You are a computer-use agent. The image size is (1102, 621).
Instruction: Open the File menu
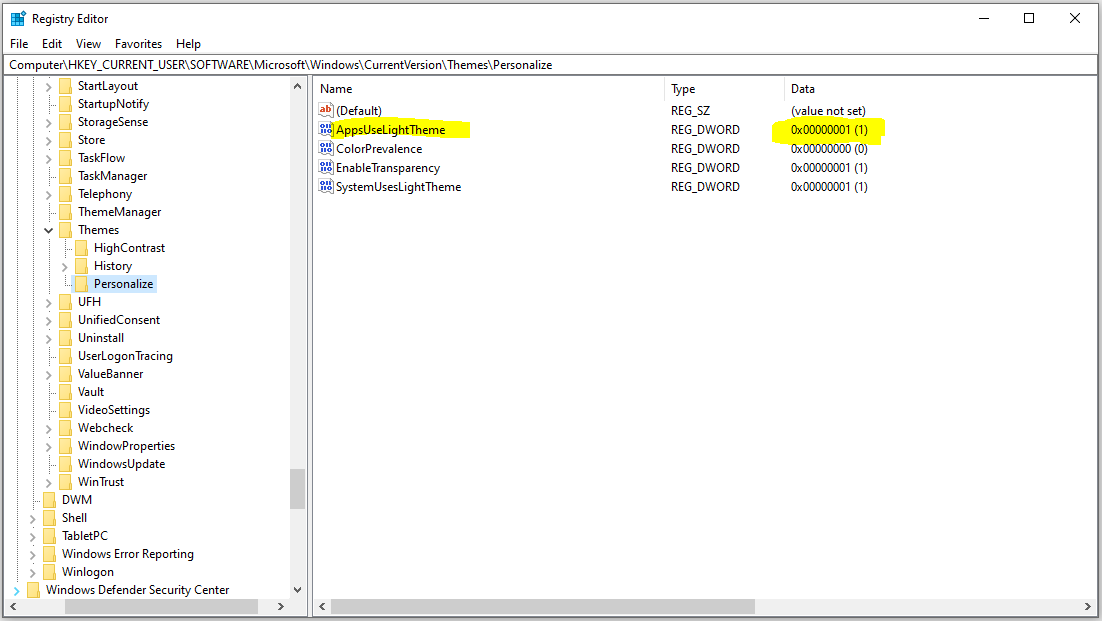pos(19,44)
